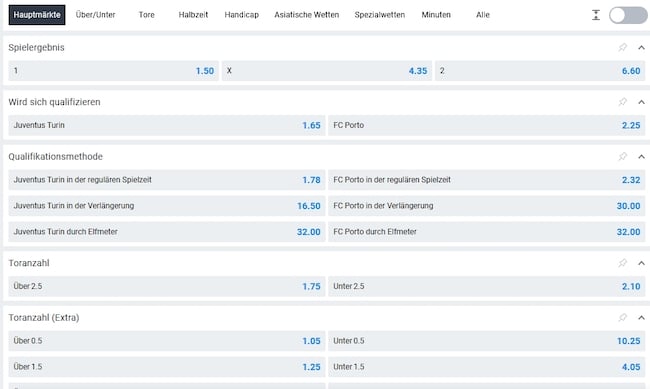Select the Hauptmärkte tab
The image size is (650, 389).
[37, 15]
